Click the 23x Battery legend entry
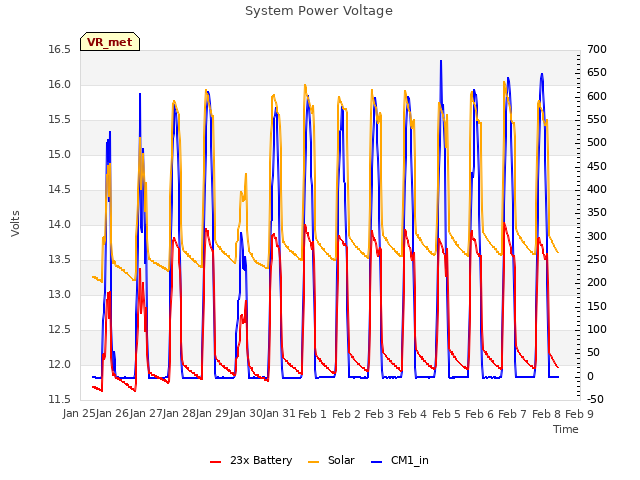640x480 pixels. pos(251,460)
